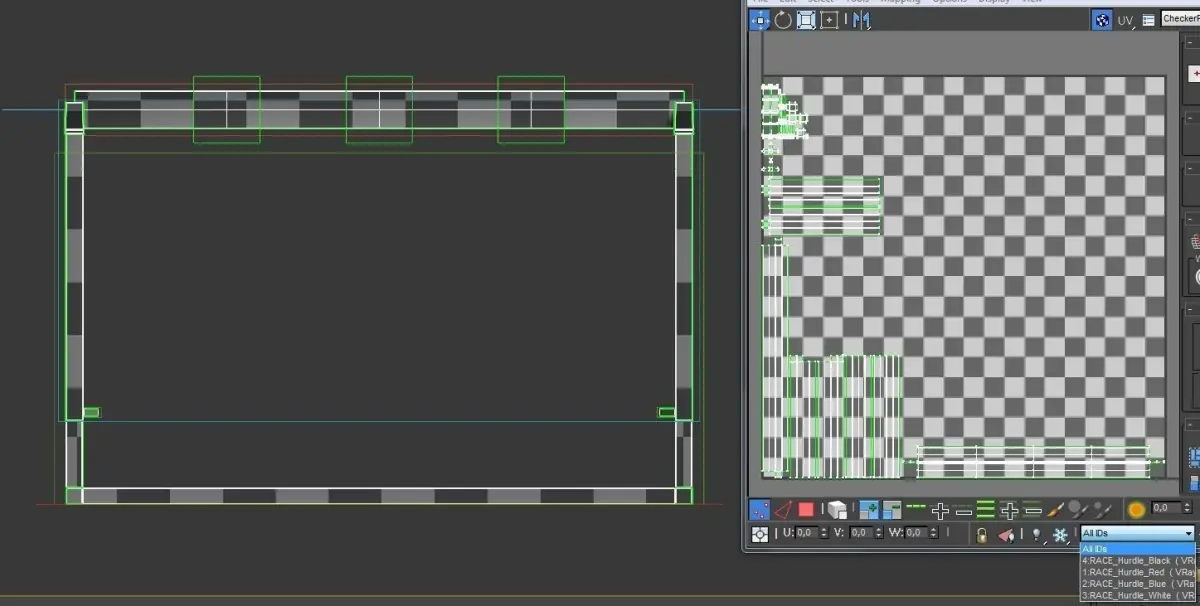Click Enlarge paint-select brush size icon
Viewport: 1200px width, 606px height.
point(1077,510)
